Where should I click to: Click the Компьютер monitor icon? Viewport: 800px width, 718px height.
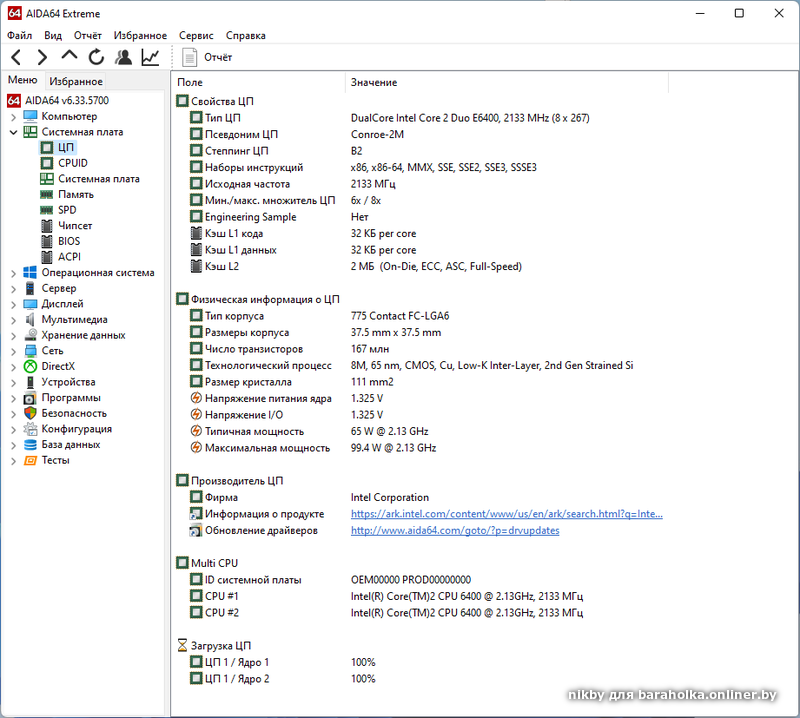coord(30,116)
